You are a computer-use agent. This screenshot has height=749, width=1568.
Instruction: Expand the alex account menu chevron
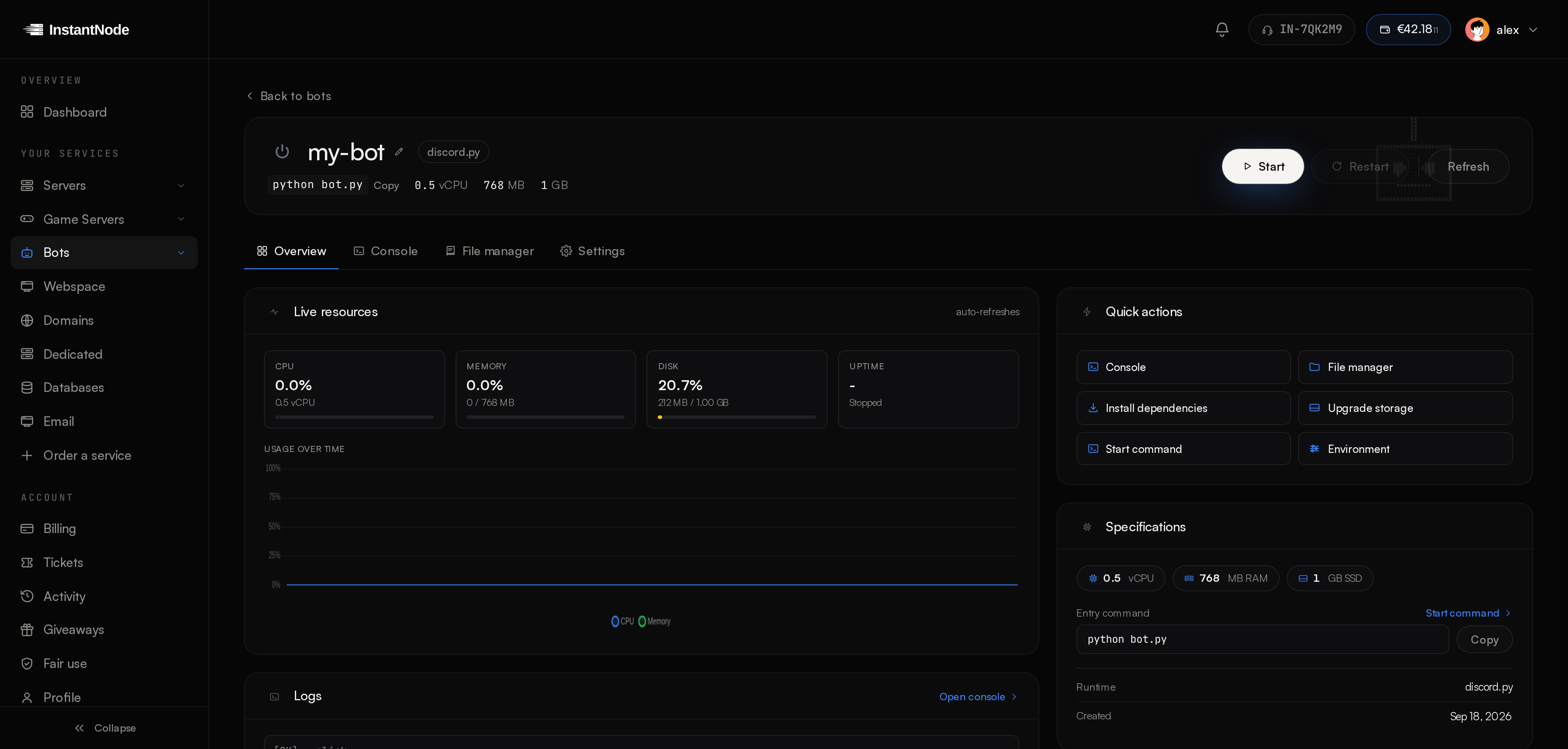click(1533, 30)
